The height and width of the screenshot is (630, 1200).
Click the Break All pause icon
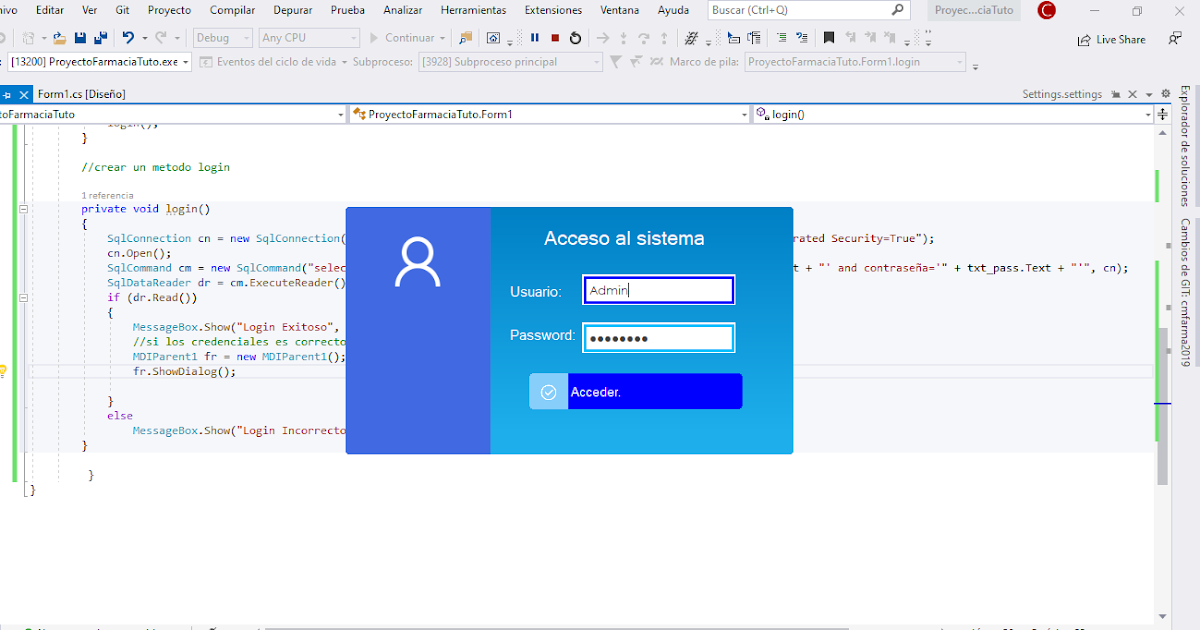(536, 38)
